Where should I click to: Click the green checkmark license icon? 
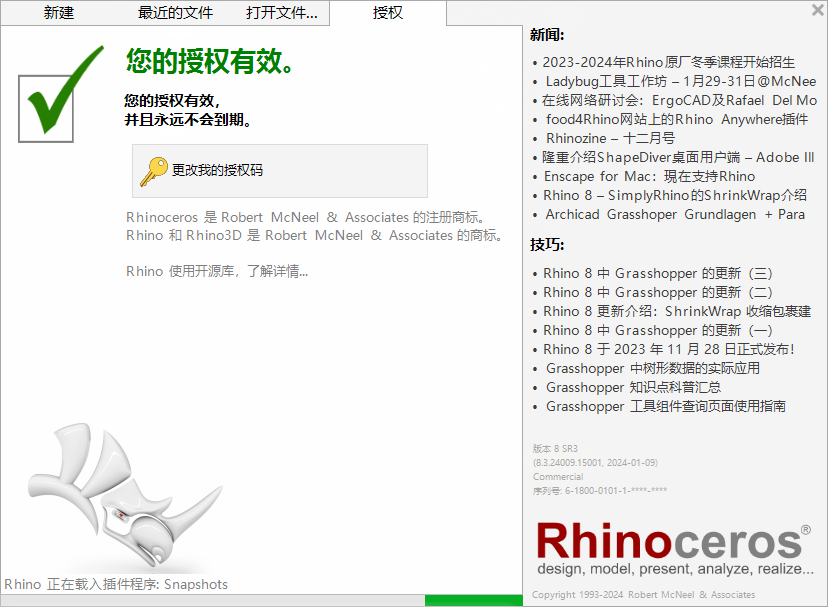[x=60, y=94]
